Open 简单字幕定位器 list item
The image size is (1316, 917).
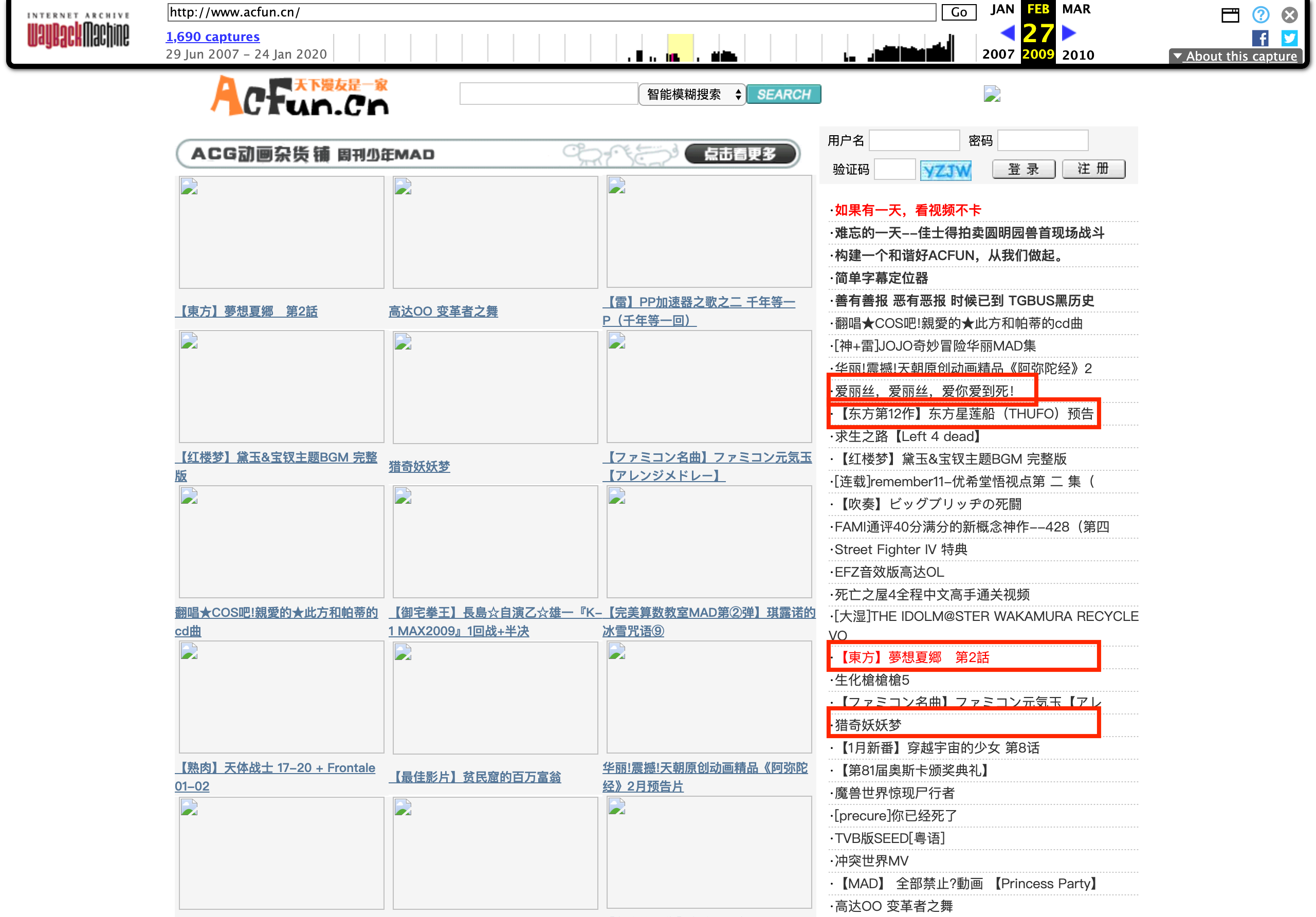pyautogui.click(x=881, y=278)
